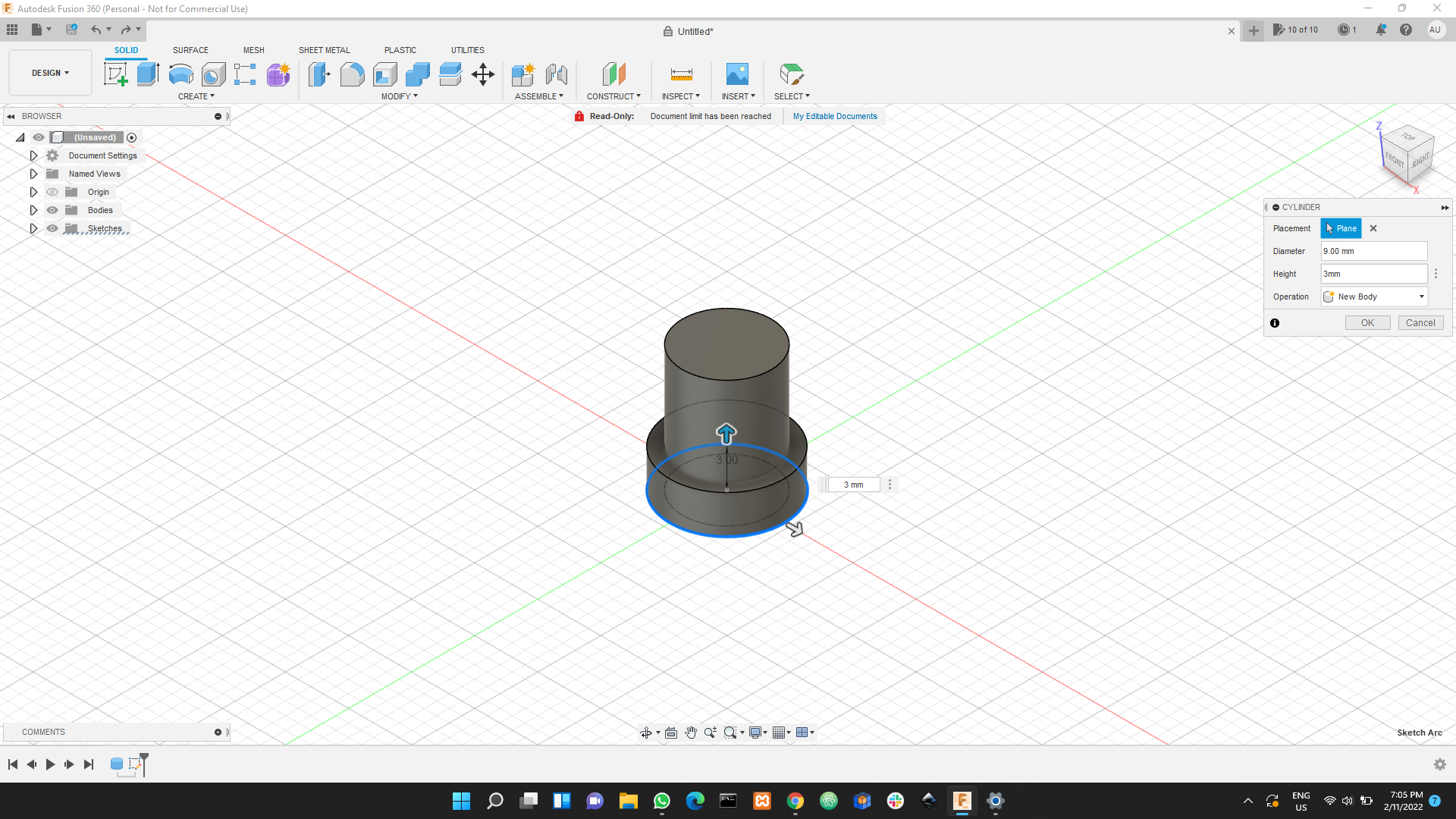Select the Extrude tool

tap(147, 74)
